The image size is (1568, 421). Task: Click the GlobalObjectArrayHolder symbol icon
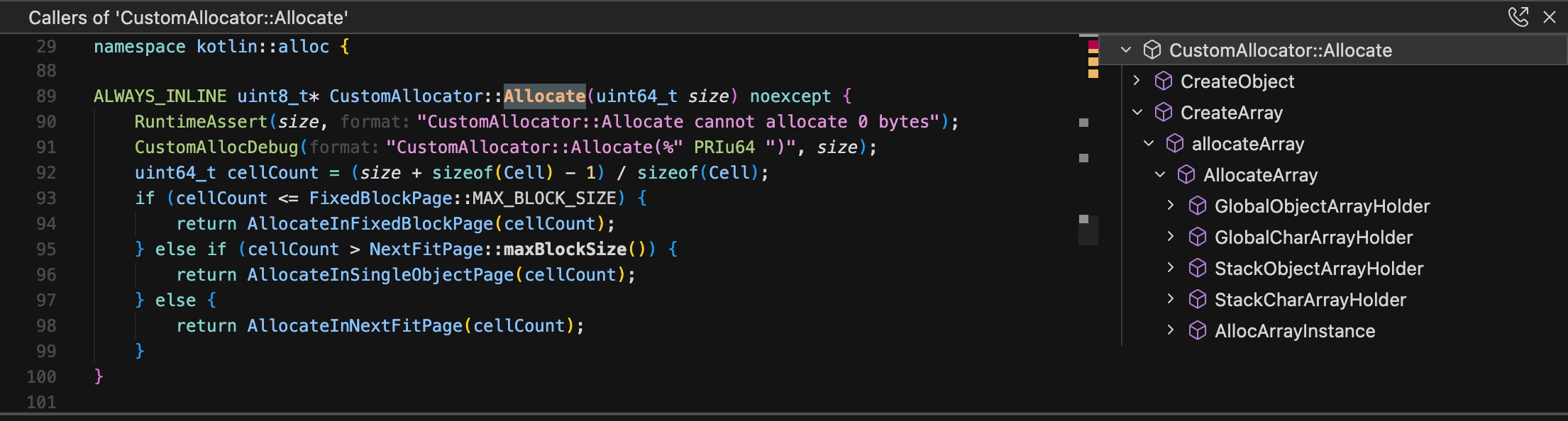click(x=1198, y=206)
